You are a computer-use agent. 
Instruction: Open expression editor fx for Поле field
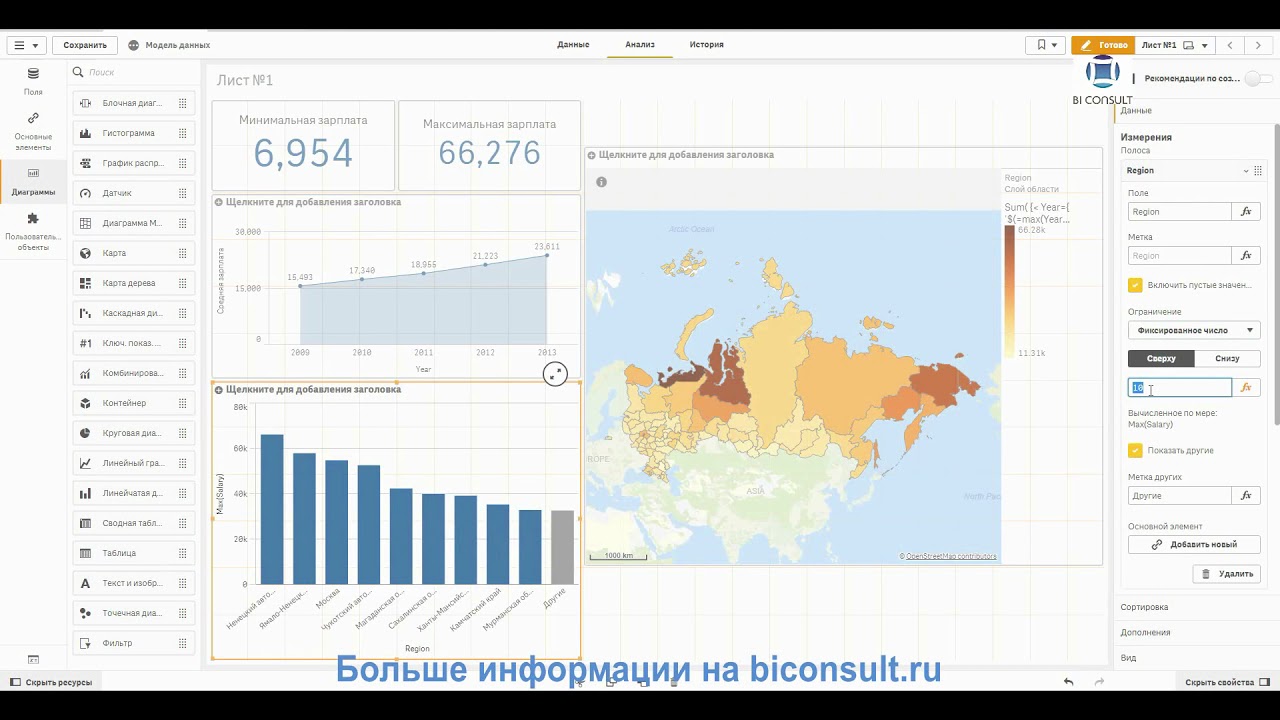[1246, 212]
